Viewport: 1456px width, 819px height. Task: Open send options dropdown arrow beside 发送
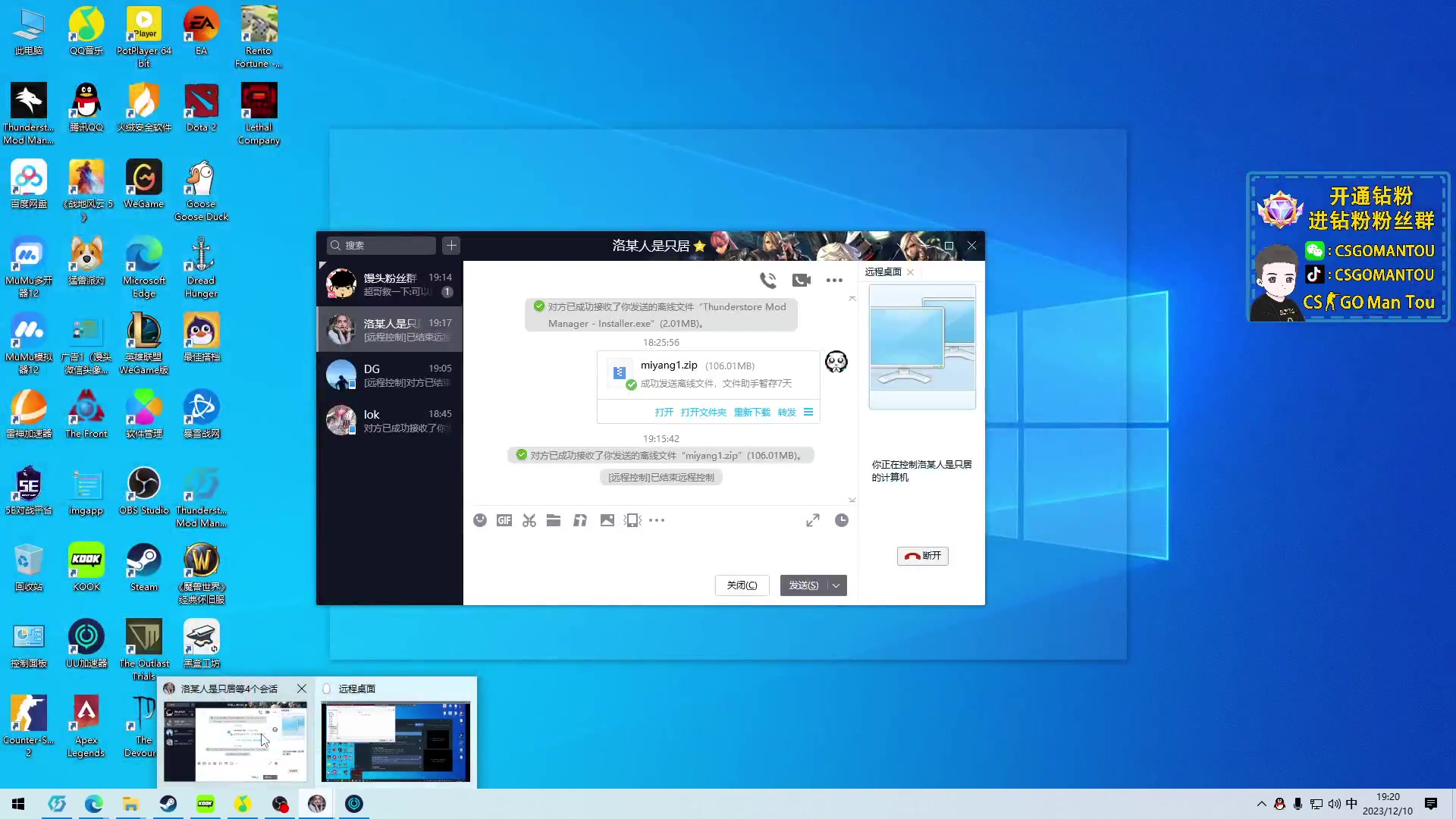[x=836, y=585]
